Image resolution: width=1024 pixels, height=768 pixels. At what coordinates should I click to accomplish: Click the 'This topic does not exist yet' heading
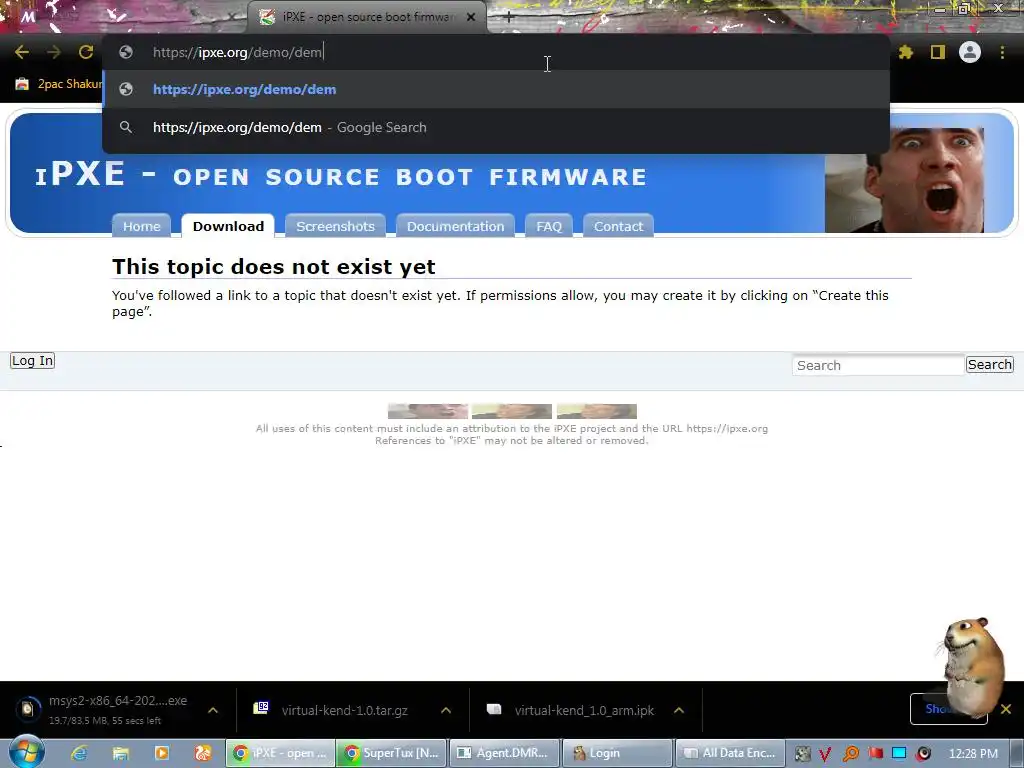(x=274, y=266)
